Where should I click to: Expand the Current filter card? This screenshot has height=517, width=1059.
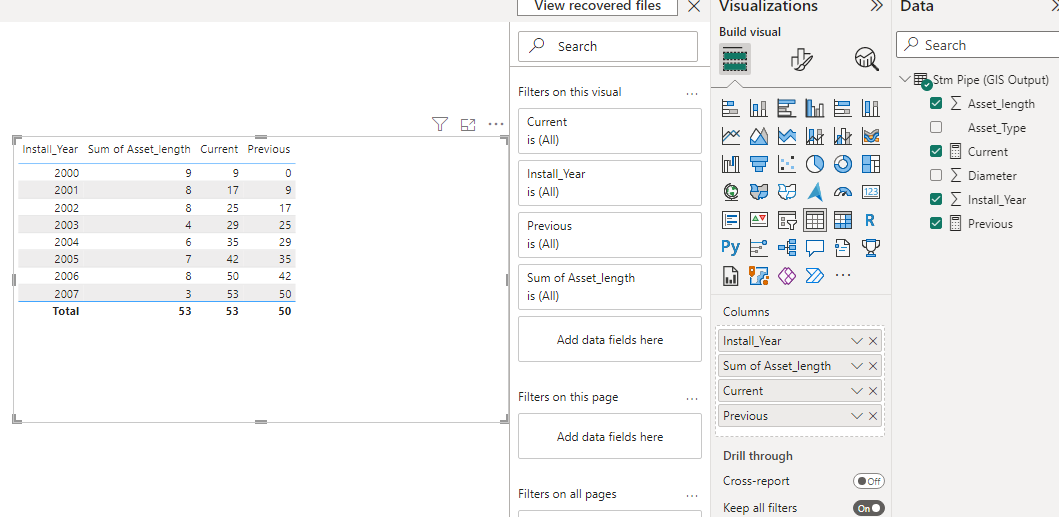610,130
